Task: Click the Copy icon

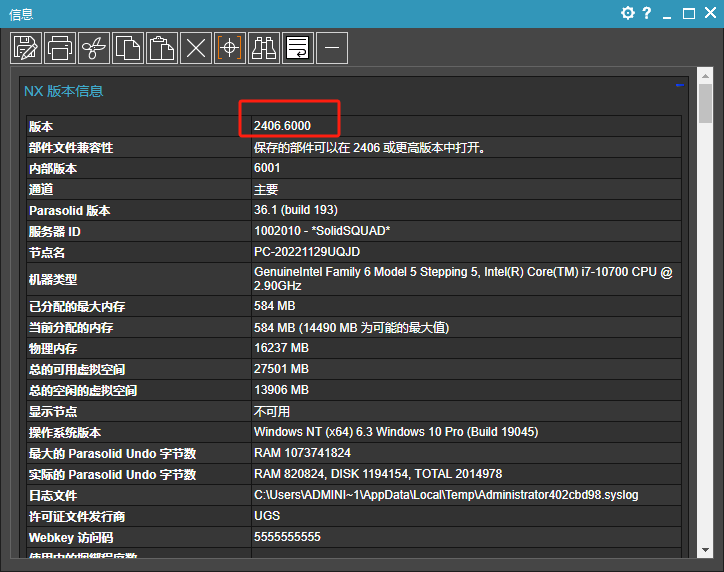Action: pyautogui.click(x=128, y=47)
